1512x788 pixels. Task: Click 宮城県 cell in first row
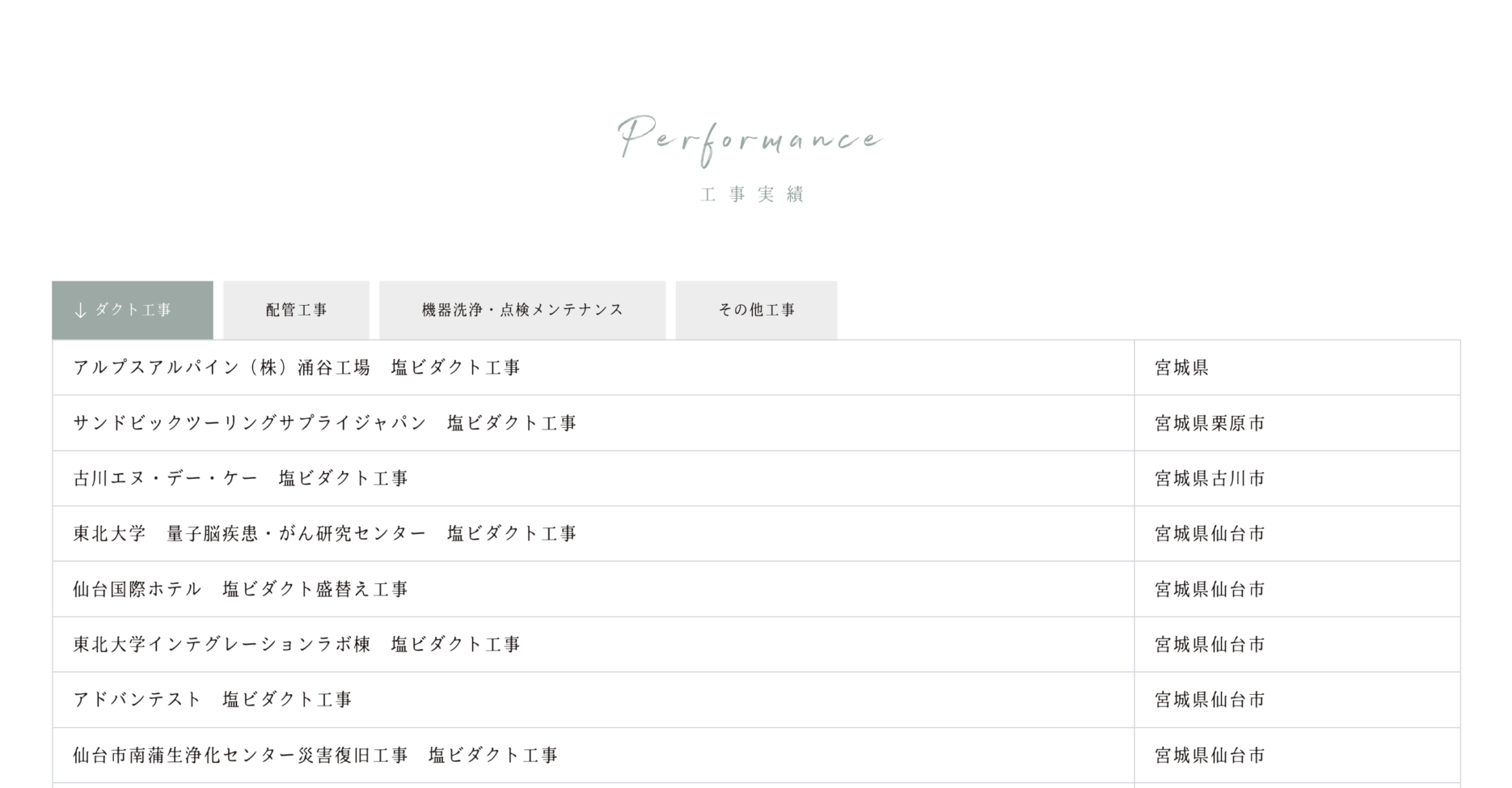pos(1181,368)
